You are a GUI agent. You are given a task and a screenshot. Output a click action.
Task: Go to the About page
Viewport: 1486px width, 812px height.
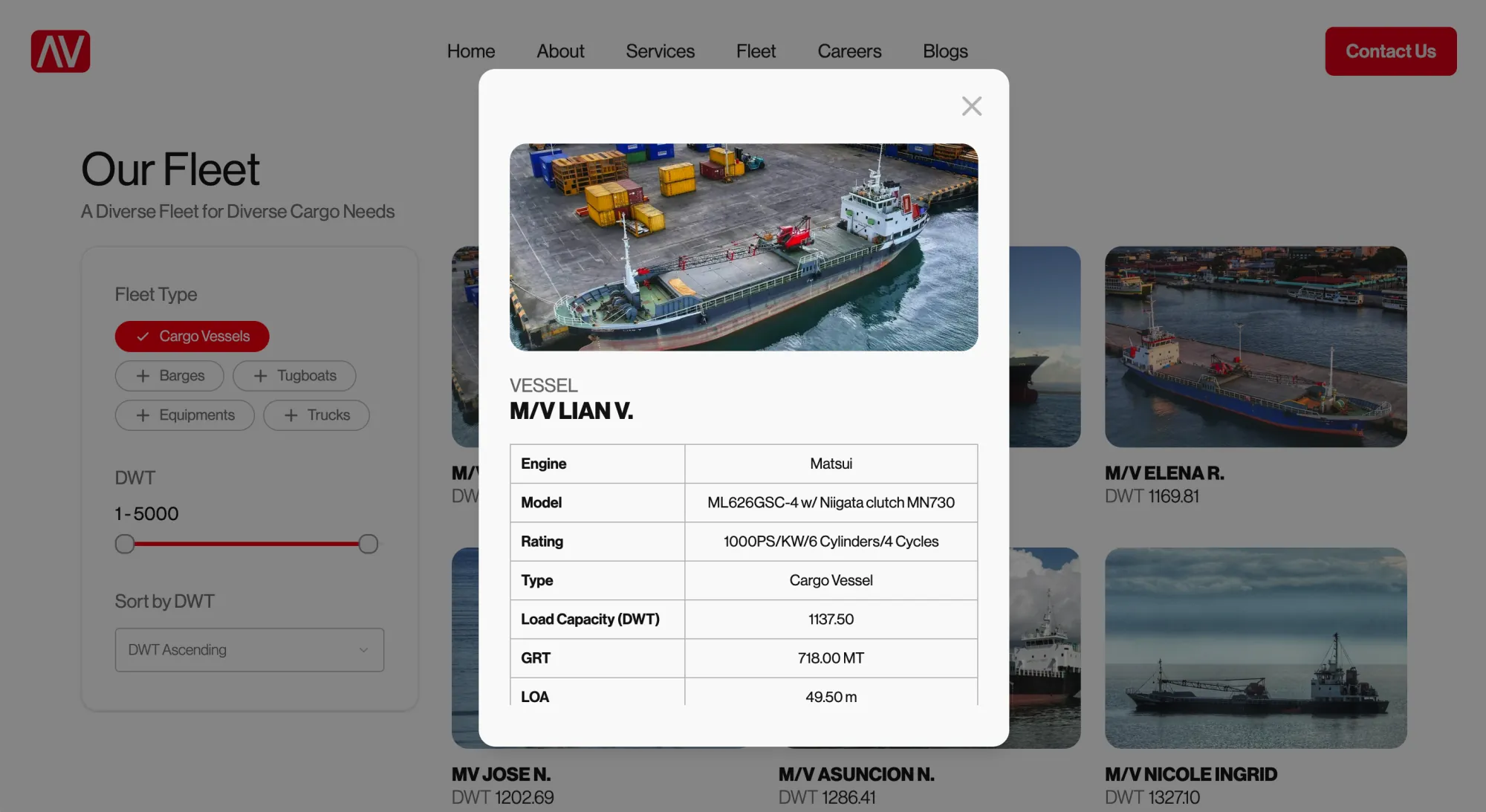pos(560,51)
